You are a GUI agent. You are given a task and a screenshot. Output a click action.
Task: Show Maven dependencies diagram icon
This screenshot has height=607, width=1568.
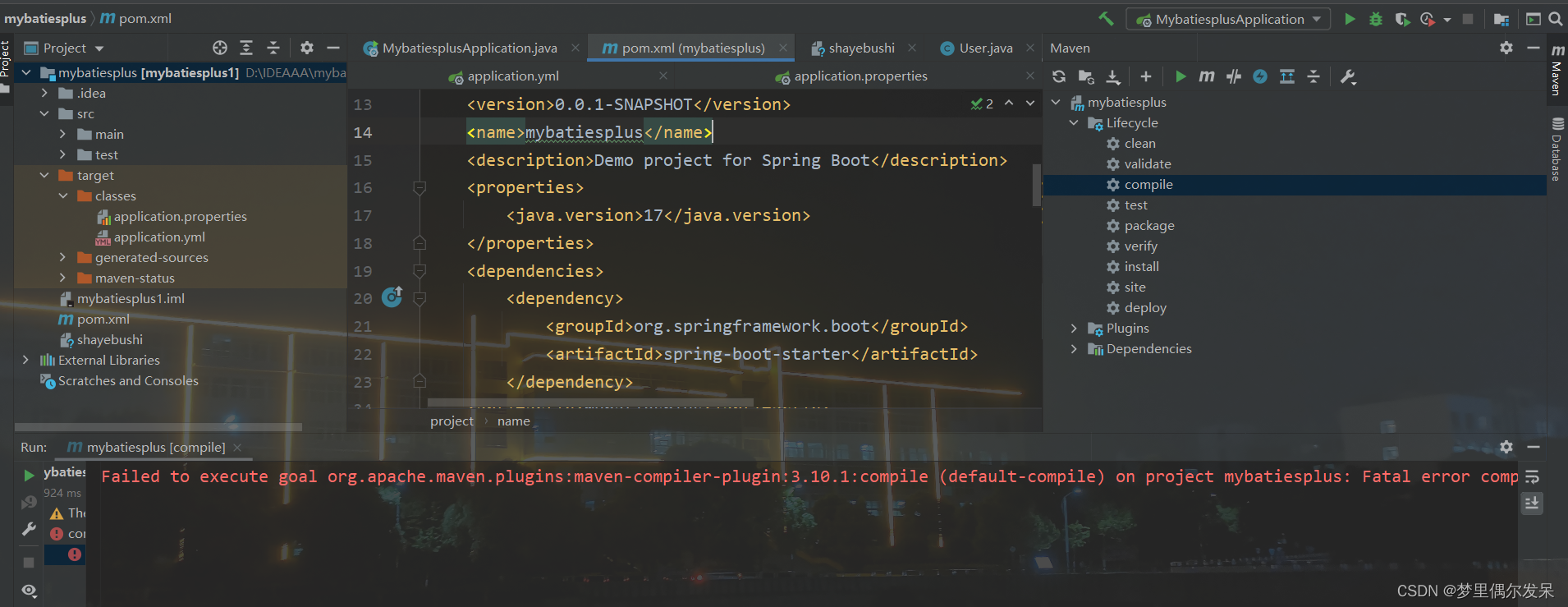[x=1287, y=76]
